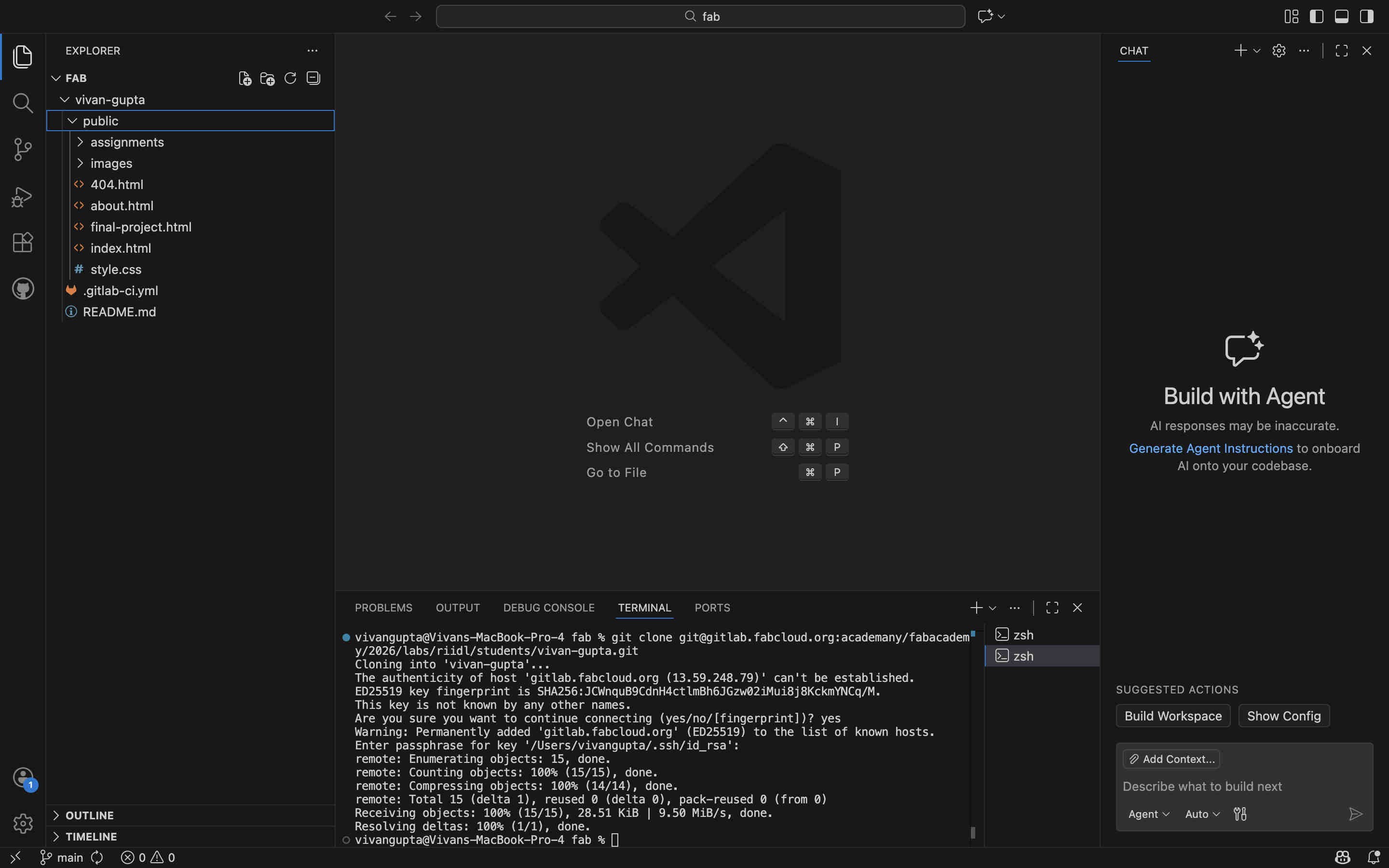Toggle the secondary side bar visibility

(x=1367, y=16)
